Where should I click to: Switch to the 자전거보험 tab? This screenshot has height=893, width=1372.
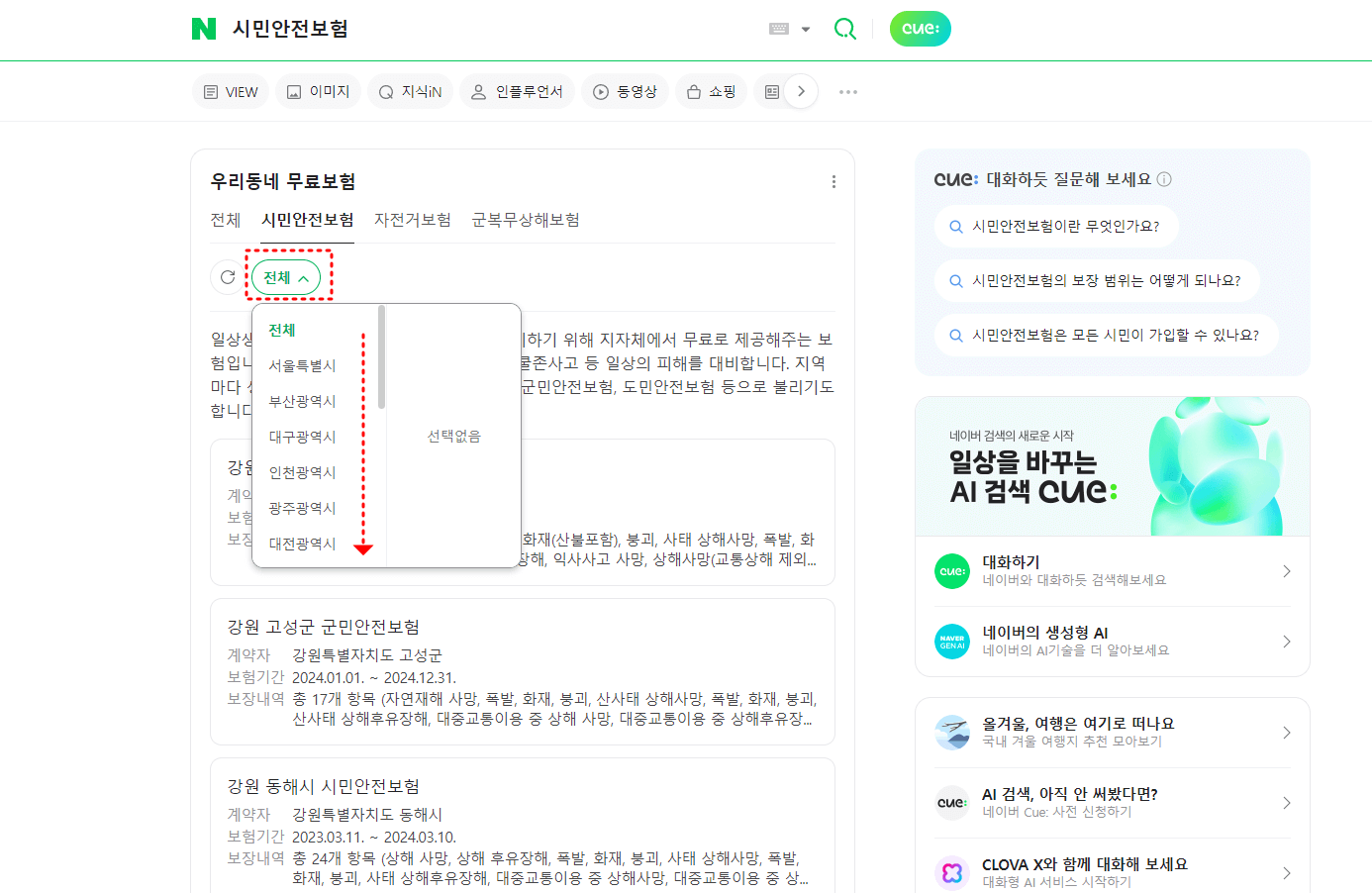click(x=415, y=220)
